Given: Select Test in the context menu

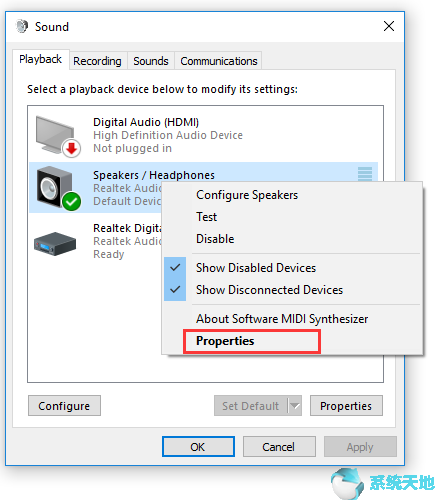Looking at the screenshot, I should point(206,217).
